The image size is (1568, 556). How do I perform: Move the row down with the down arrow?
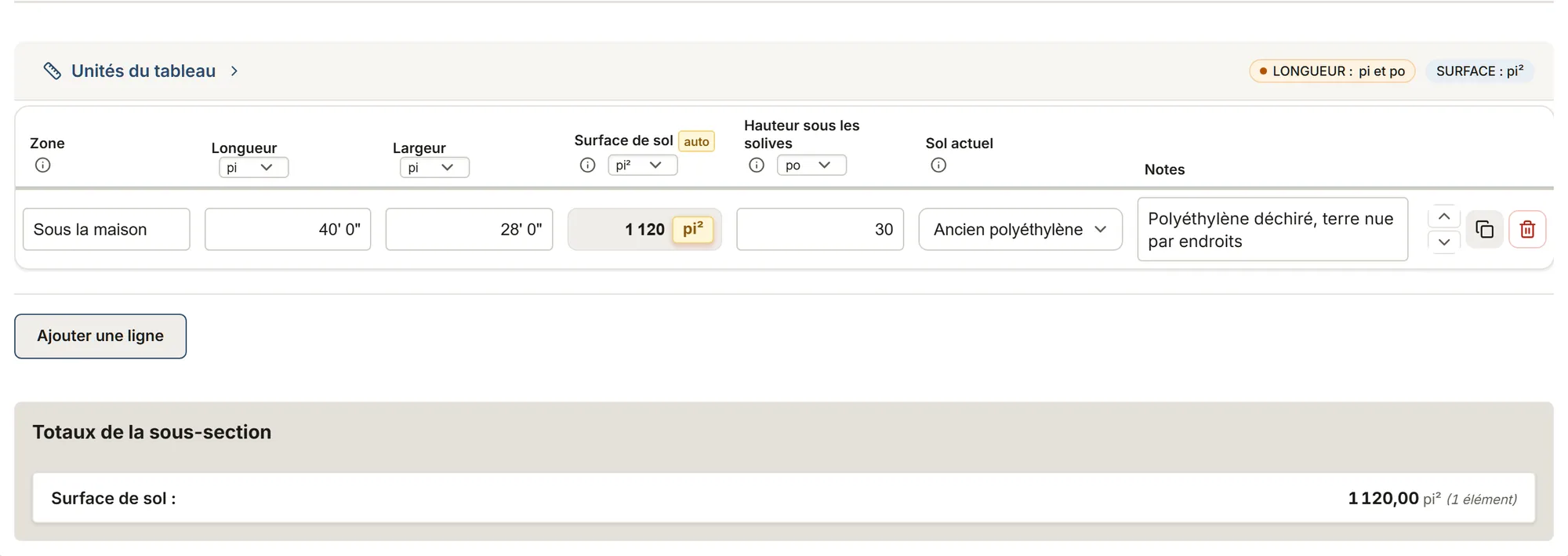coord(1444,242)
